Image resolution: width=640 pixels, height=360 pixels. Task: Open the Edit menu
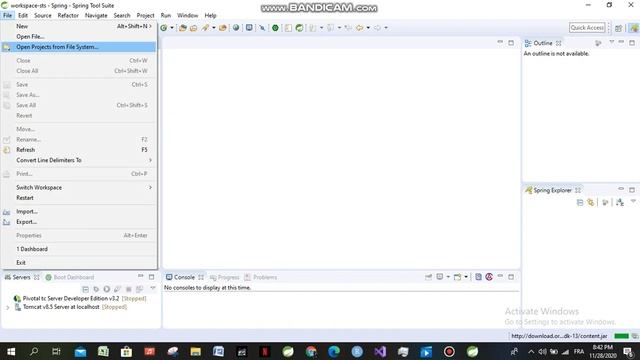pyautogui.click(x=23, y=16)
